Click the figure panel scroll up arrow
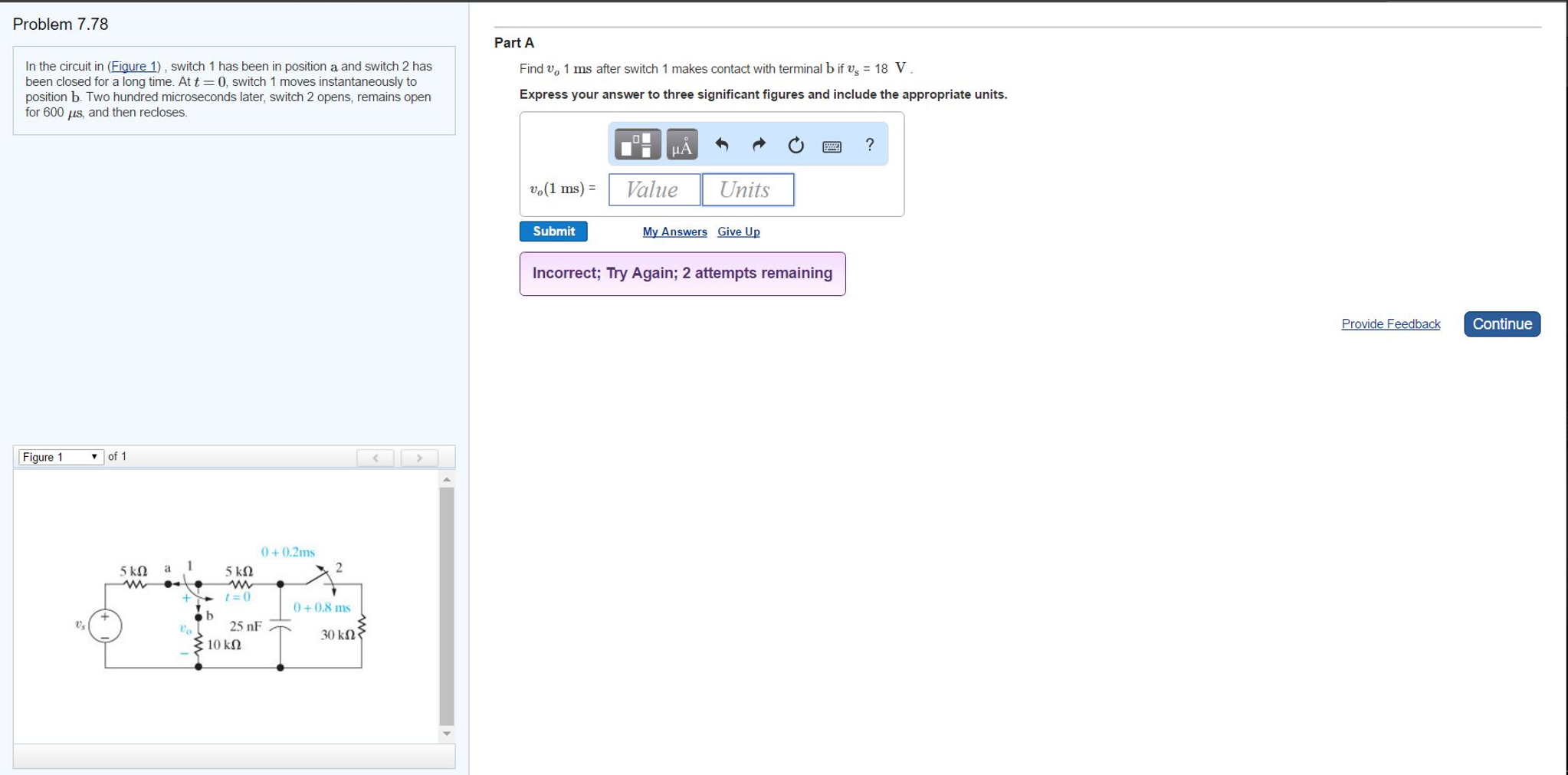Screen dimensions: 1568x775 tap(447, 479)
